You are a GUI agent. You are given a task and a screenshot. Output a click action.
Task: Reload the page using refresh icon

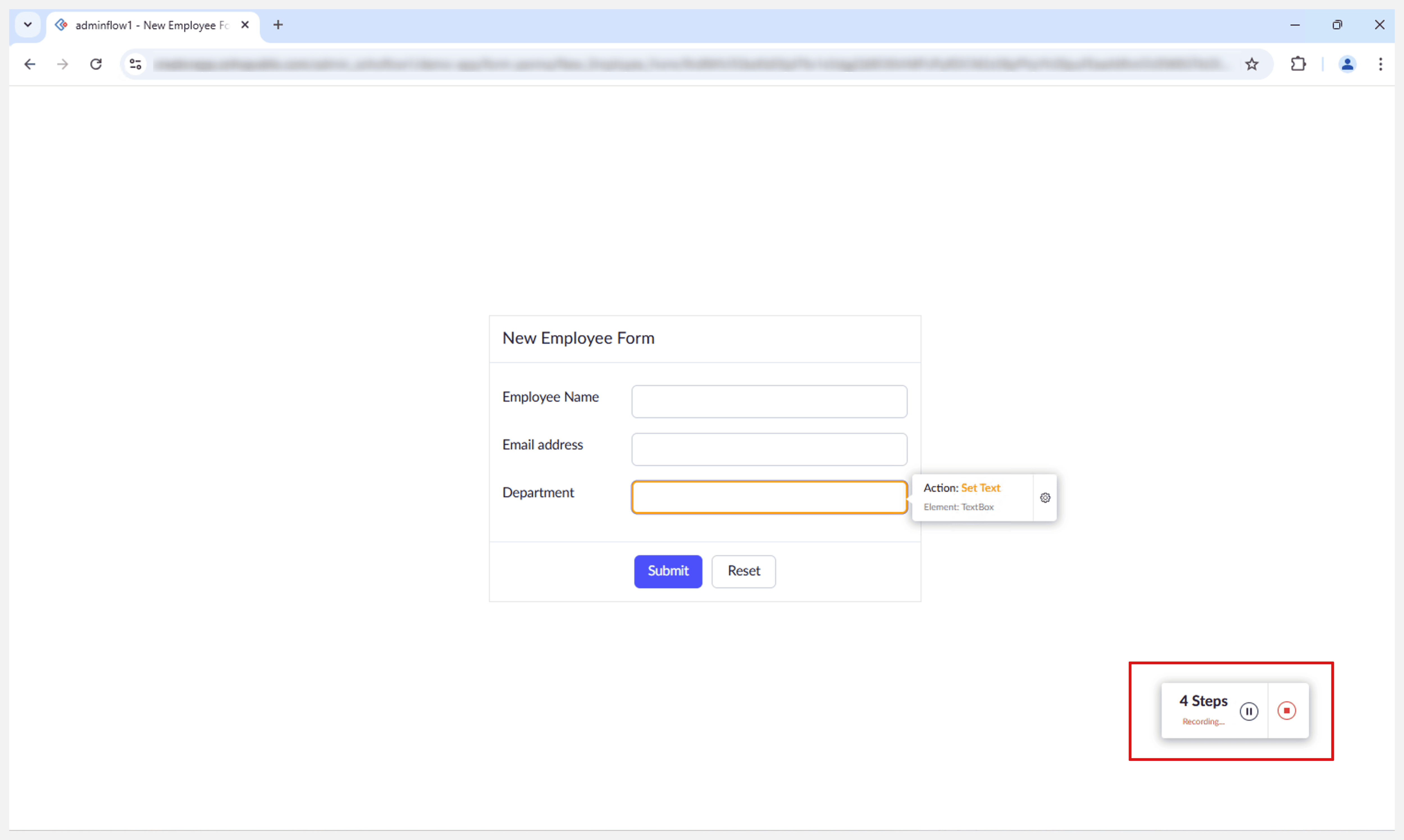96,64
